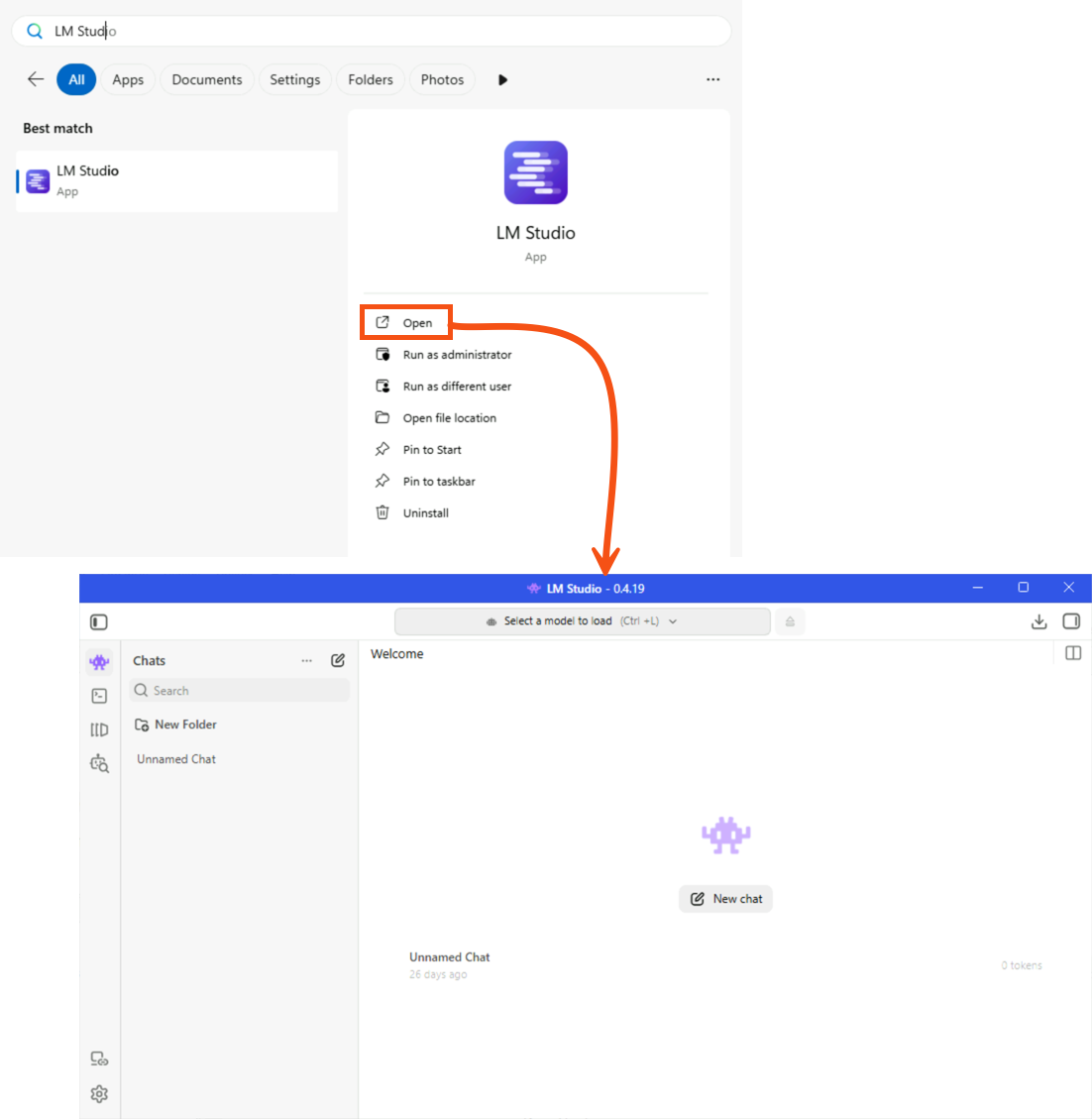Click the large LM Studio app icon
The image size is (1092, 1120).
coord(536,172)
